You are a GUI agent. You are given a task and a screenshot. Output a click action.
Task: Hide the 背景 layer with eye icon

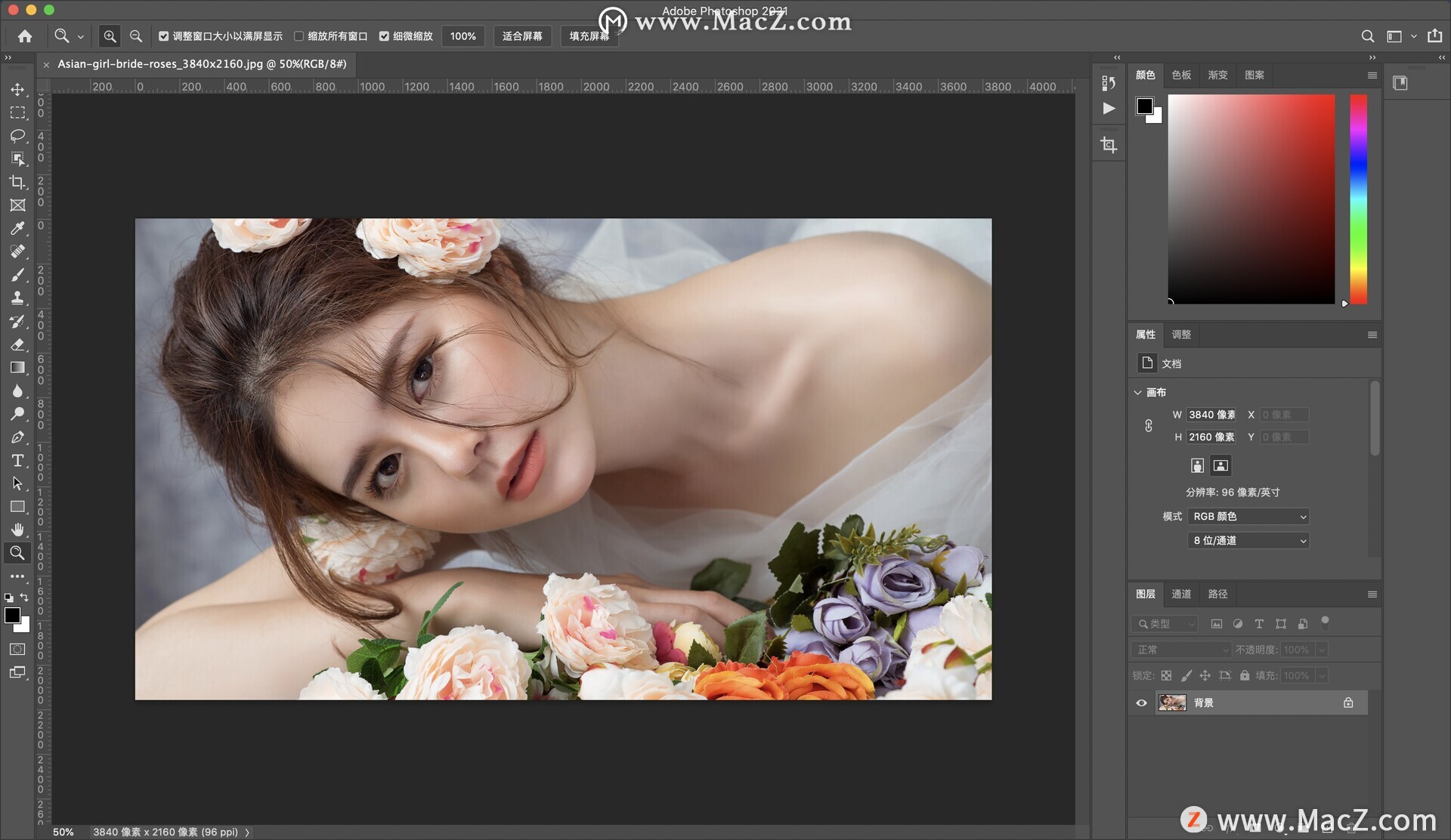tap(1142, 703)
